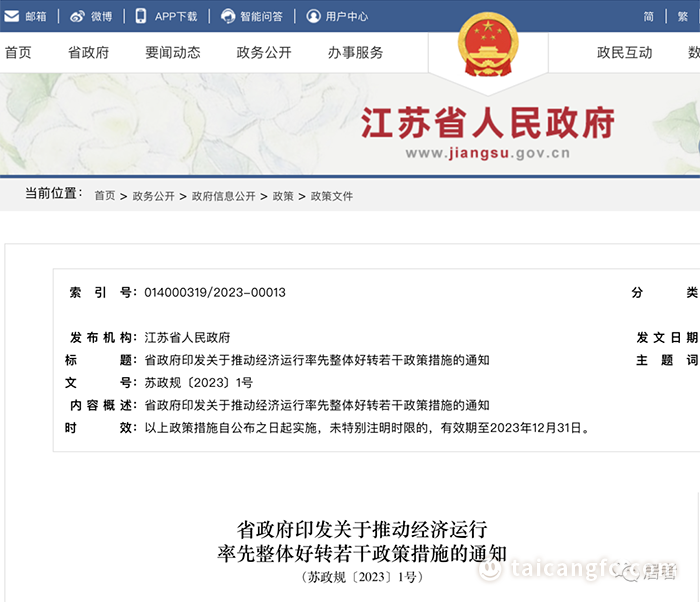
Task: Click the 时效 validity period text
Action: click(x=367, y=428)
